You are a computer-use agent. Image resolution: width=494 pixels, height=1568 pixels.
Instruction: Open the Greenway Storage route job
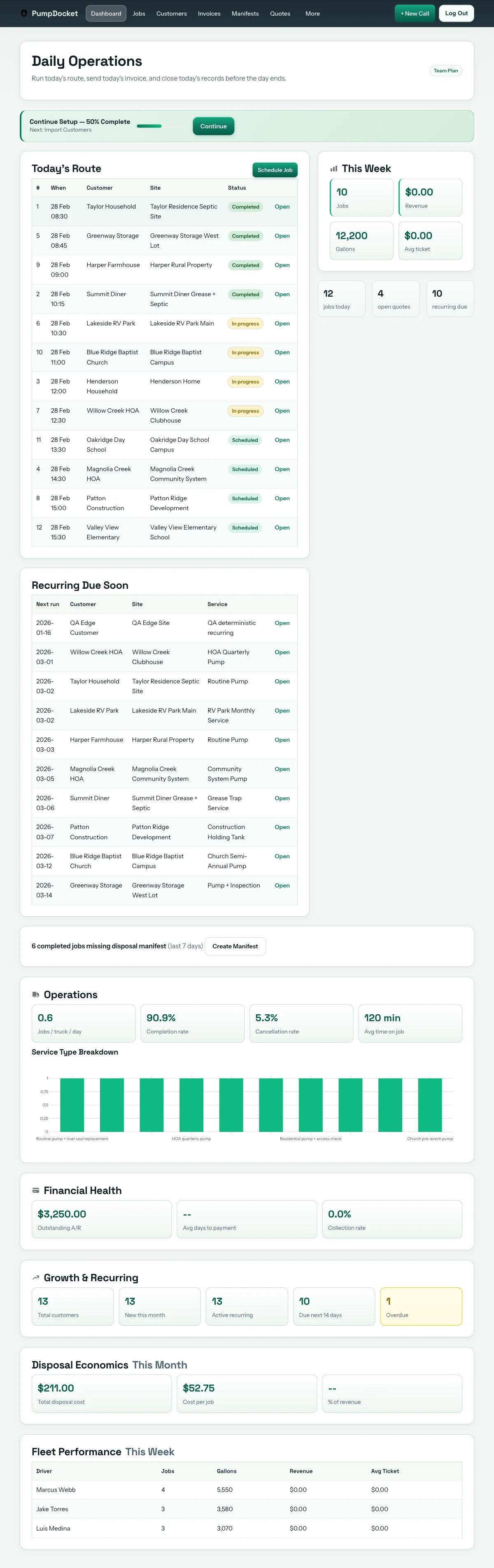(282, 236)
